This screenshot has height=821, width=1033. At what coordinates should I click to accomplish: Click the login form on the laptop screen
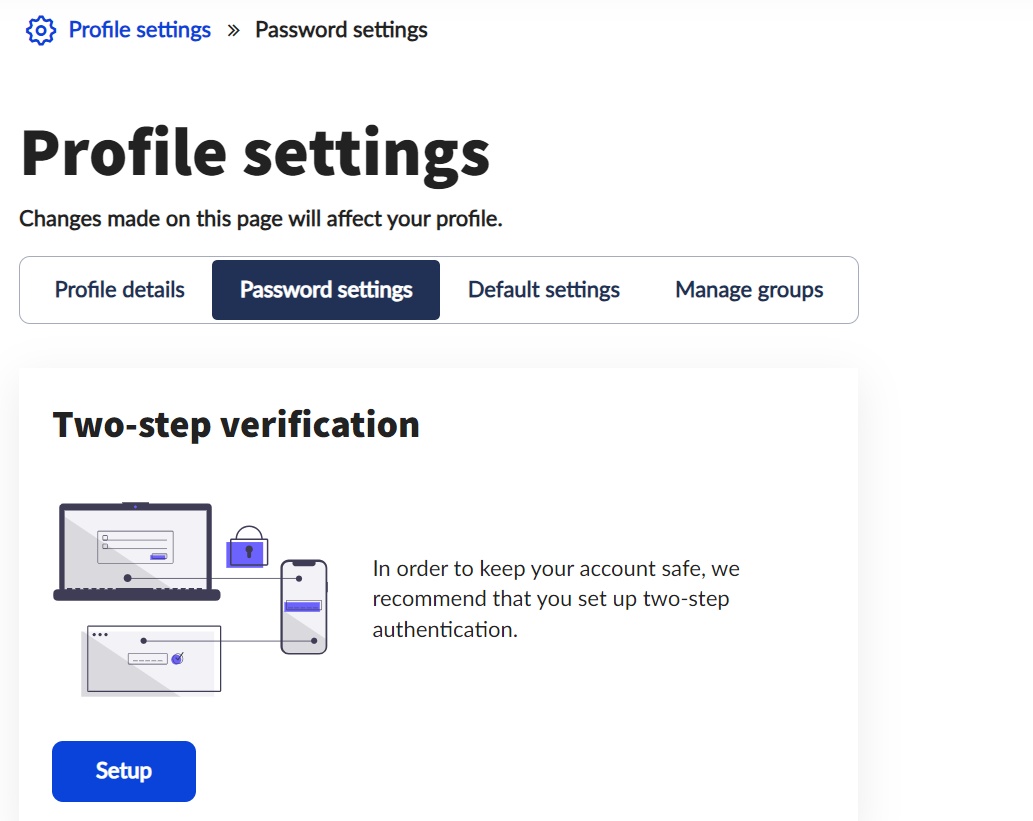[x=136, y=547]
